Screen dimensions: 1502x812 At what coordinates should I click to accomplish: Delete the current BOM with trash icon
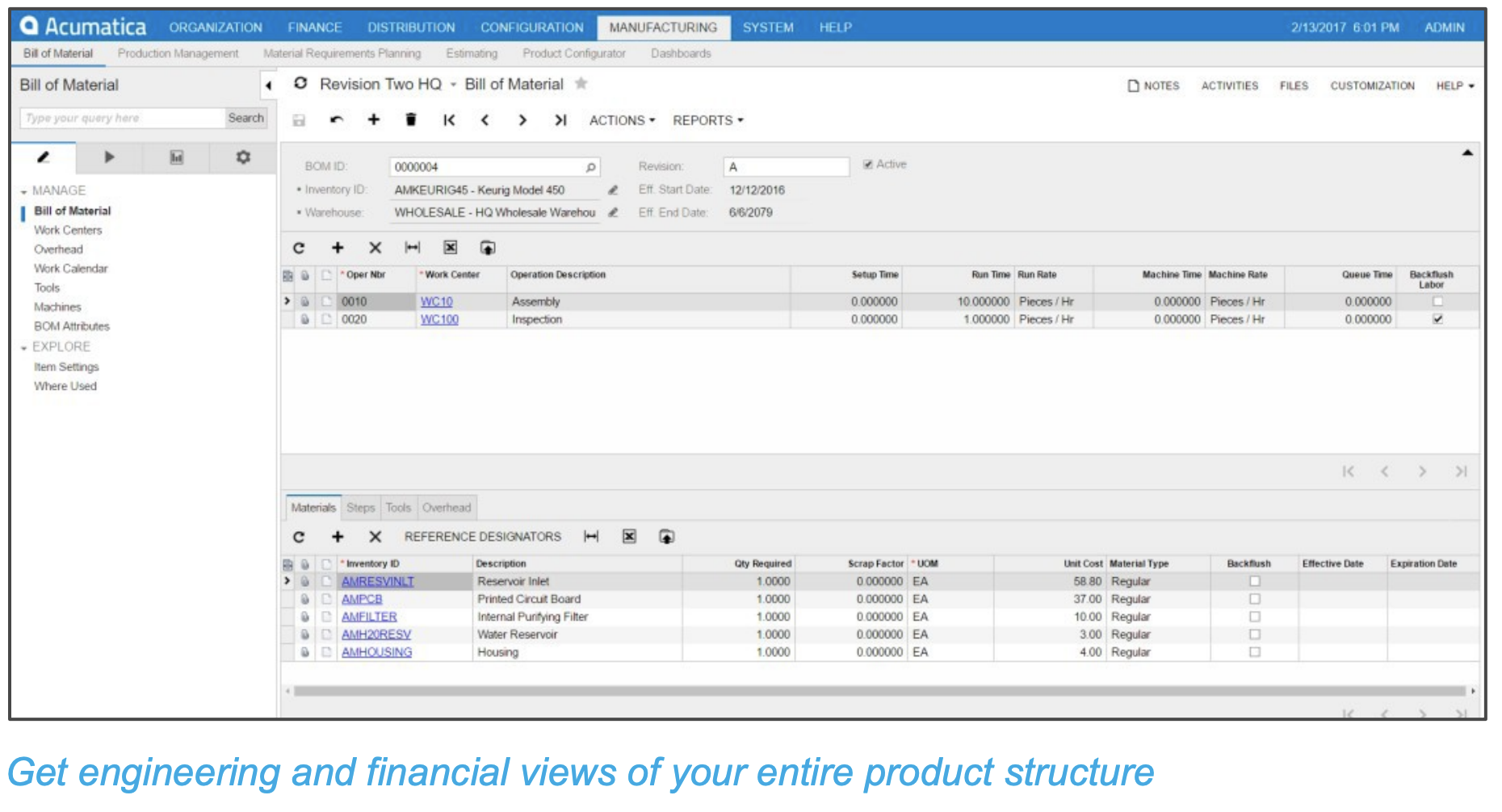coord(411,119)
